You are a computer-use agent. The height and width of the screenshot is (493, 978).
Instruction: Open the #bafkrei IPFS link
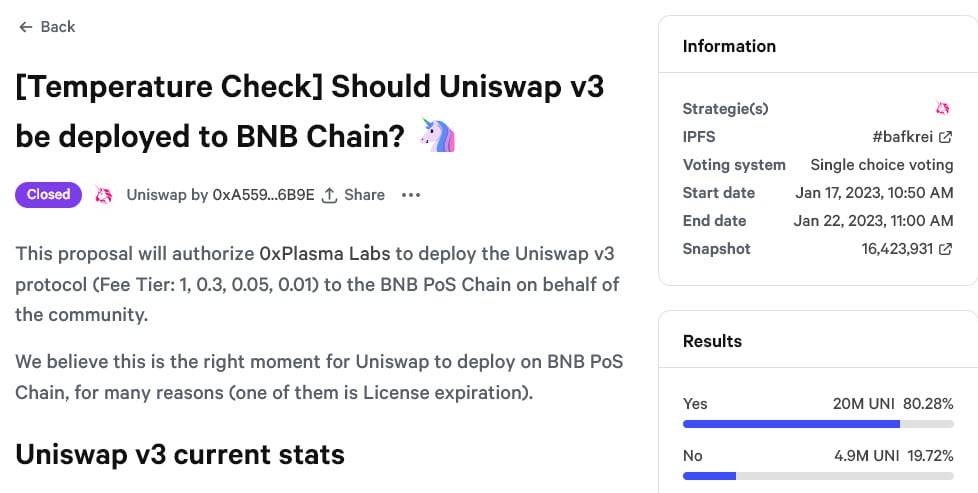903,137
